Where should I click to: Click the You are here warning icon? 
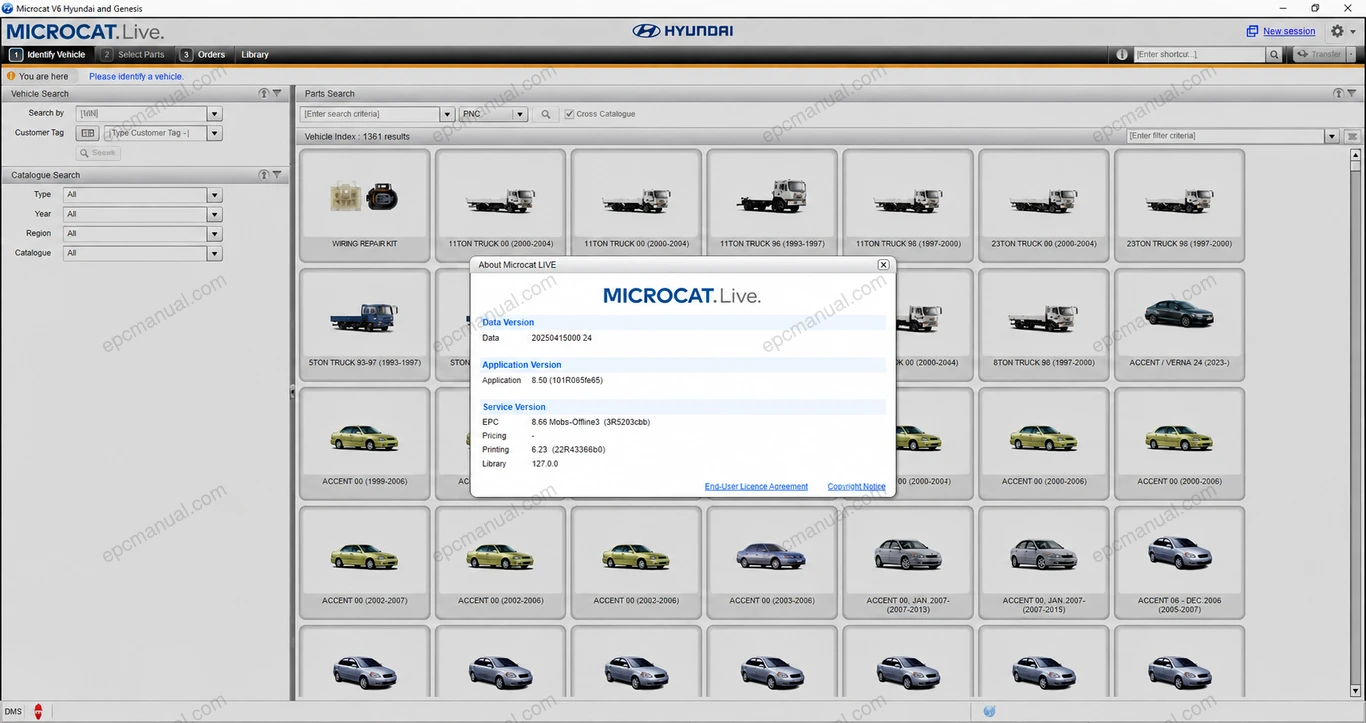11,76
